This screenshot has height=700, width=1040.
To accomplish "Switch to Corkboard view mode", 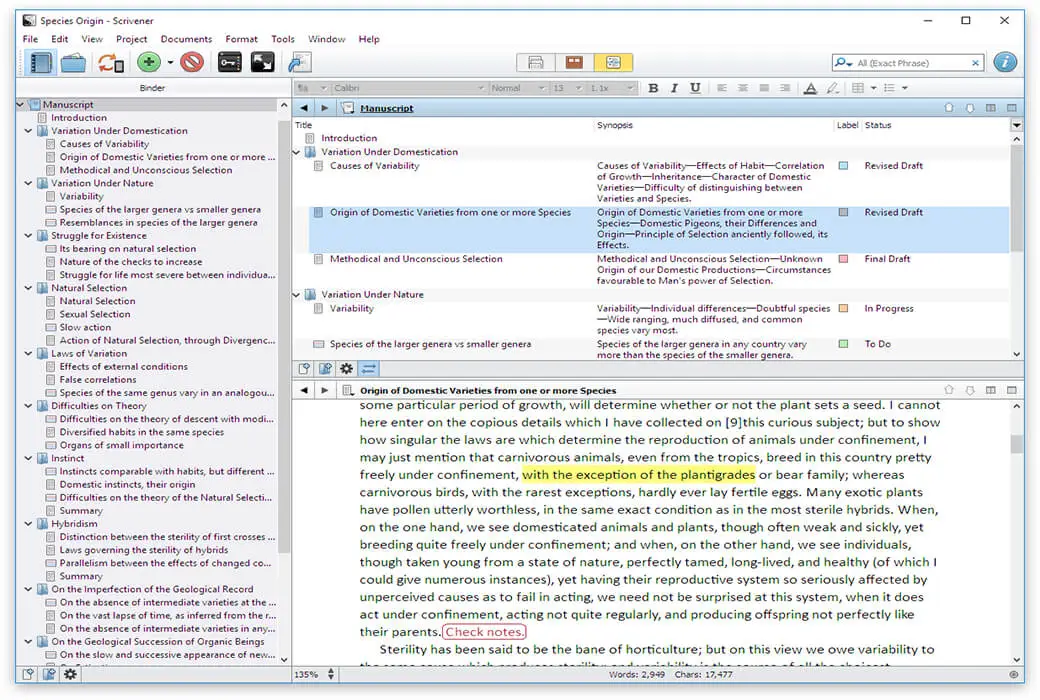I will point(574,62).
